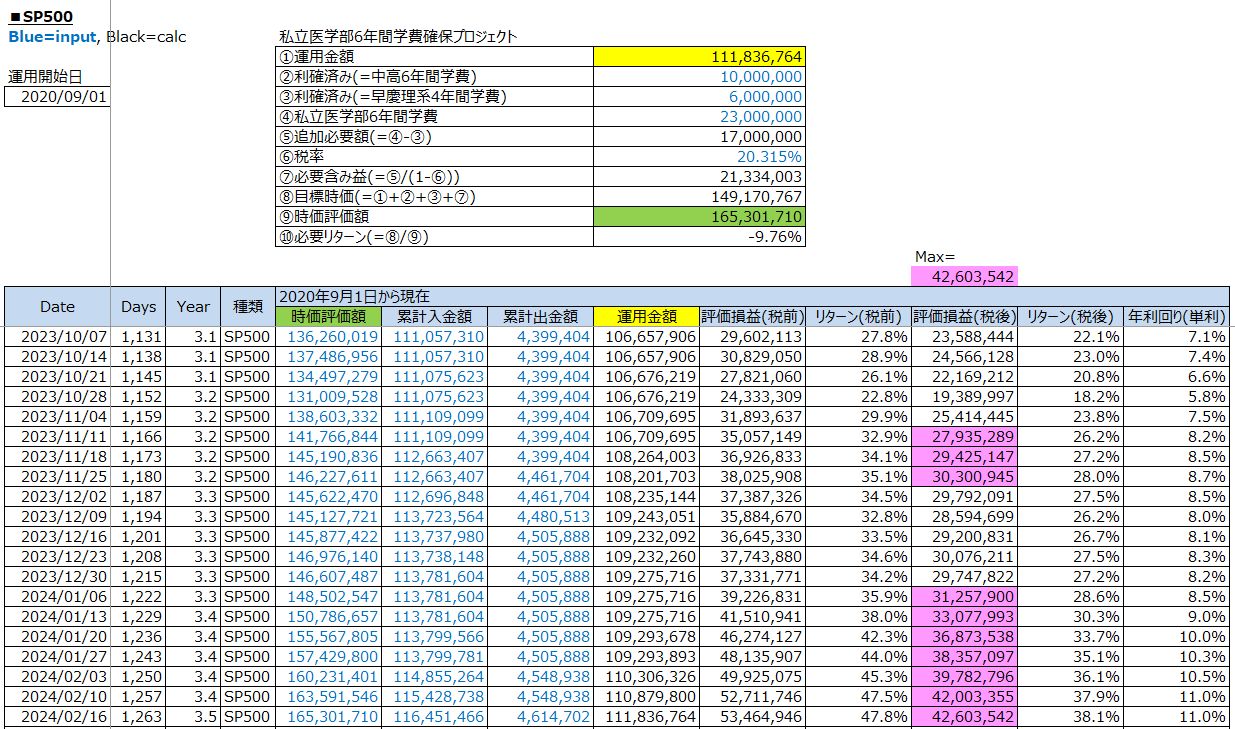
Task: Select the 時価評価額 cell showing 155,567,805
Action: 328,637
